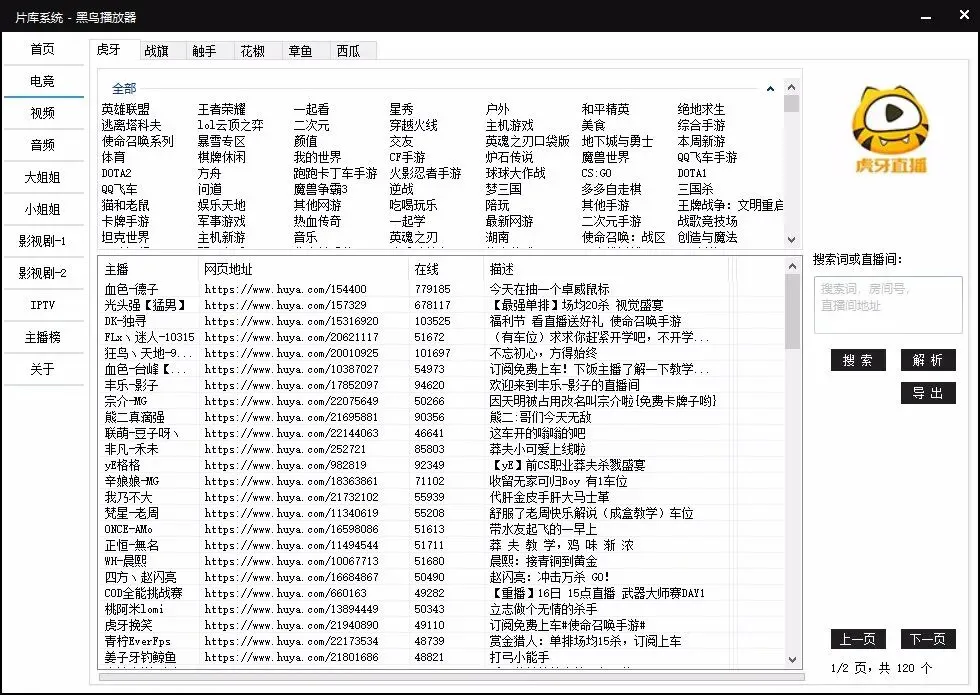This screenshot has height=695, width=980.
Task: Select the 血色-德子 streamer row
Action: point(441,289)
